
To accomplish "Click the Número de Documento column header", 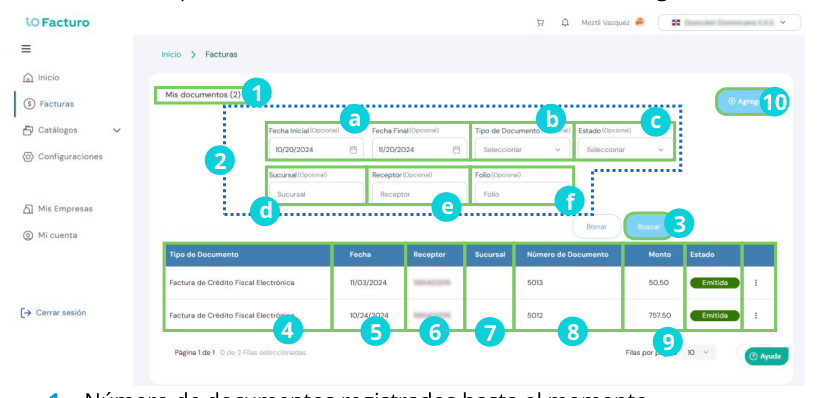I will (x=567, y=255).
